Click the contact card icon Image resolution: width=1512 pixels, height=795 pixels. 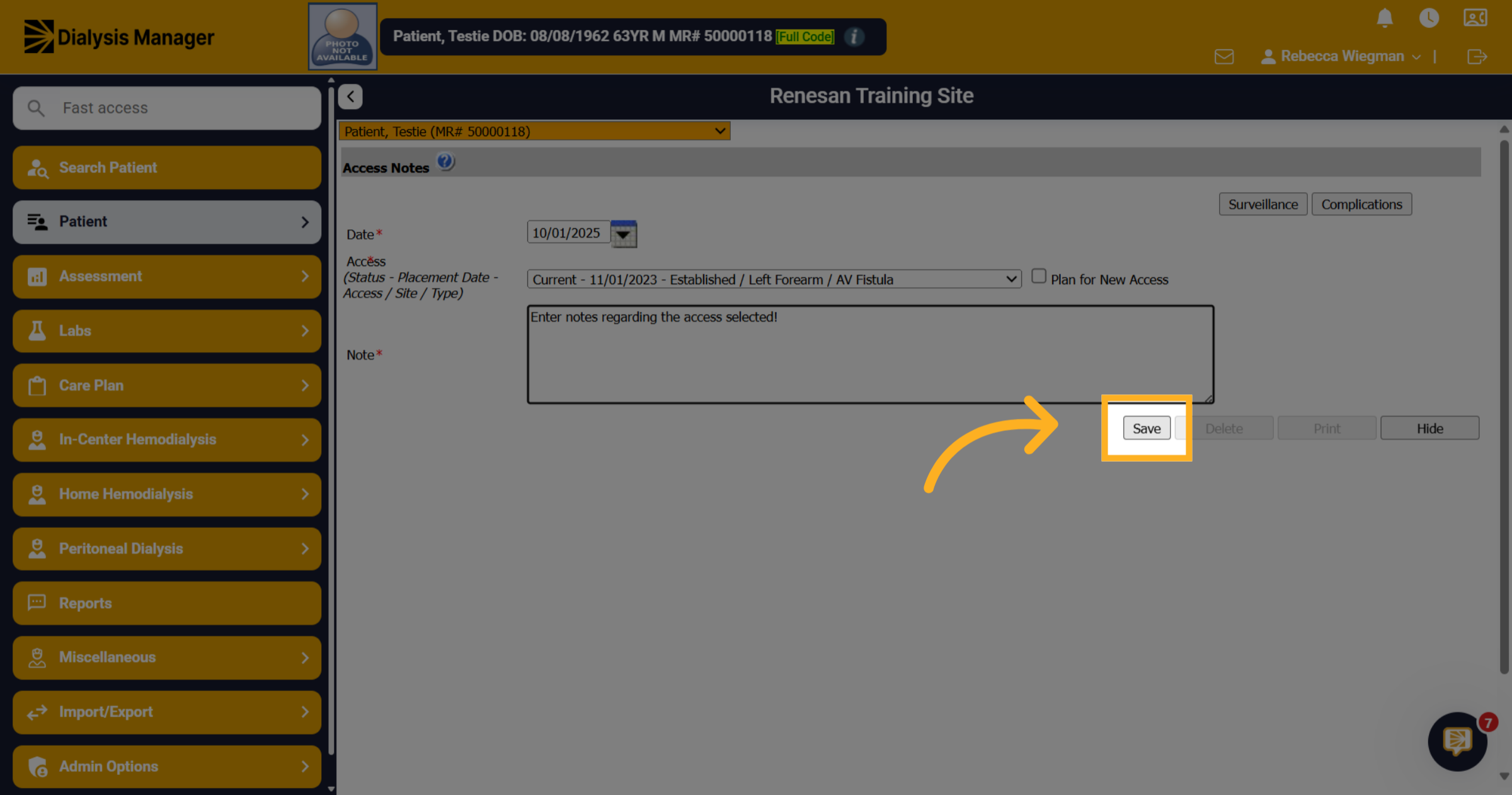point(1475,18)
